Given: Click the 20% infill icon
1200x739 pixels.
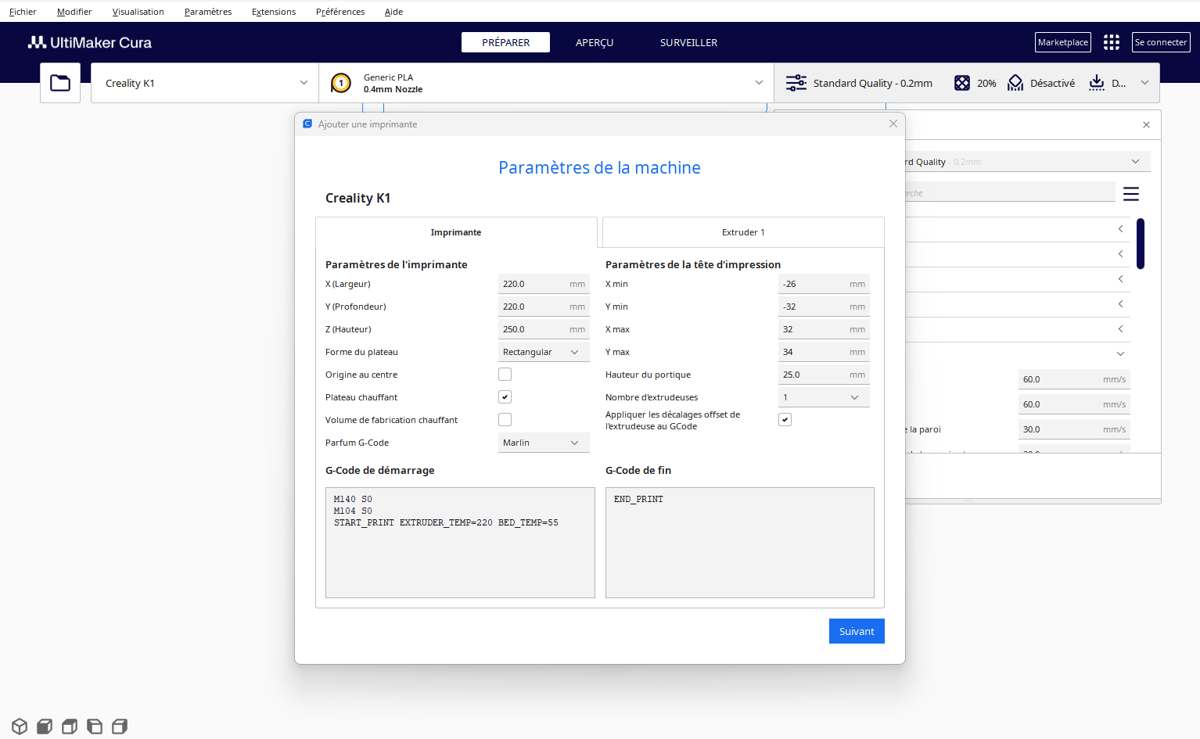Looking at the screenshot, I should point(962,83).
